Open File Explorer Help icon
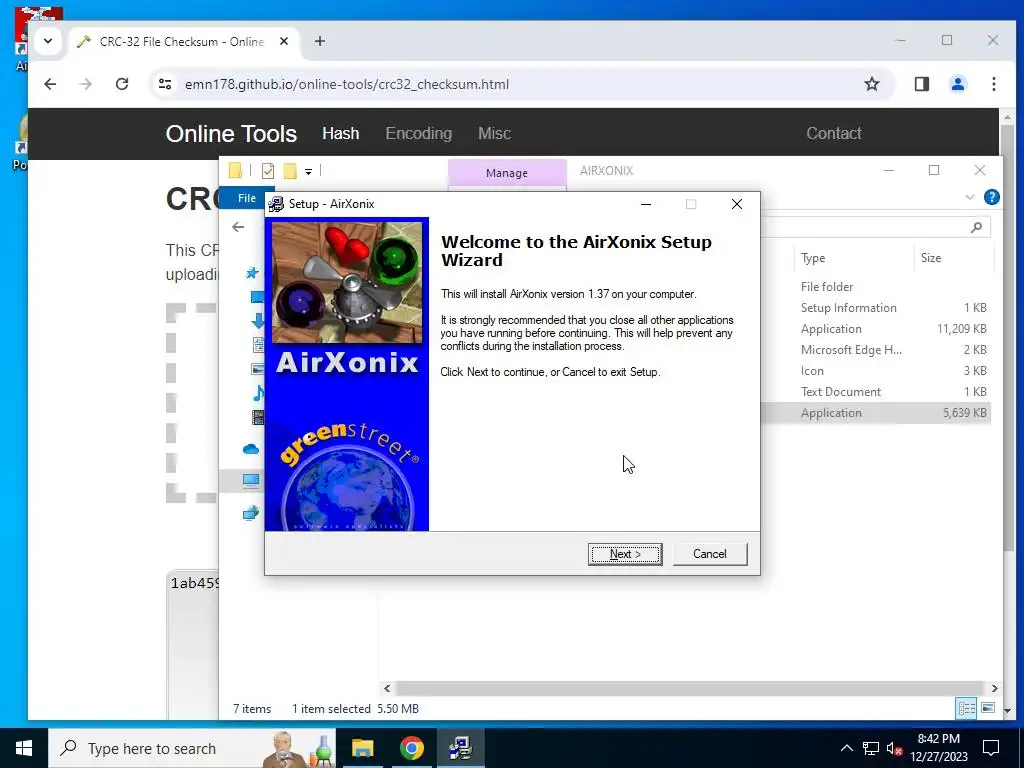This screenshot has width=1024, height=768. 991,197
